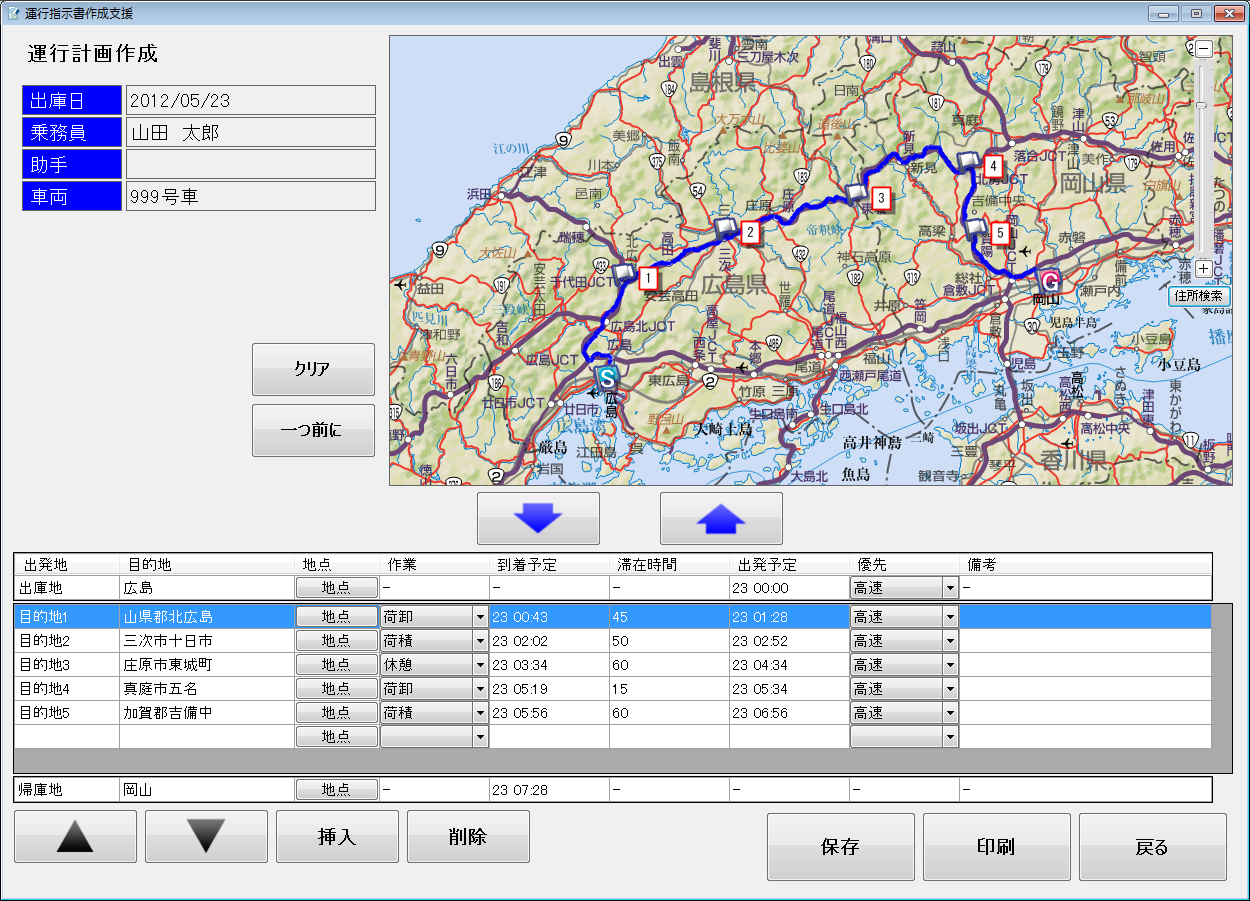Click the blue down arrow button below map

[x=538, y=518]
